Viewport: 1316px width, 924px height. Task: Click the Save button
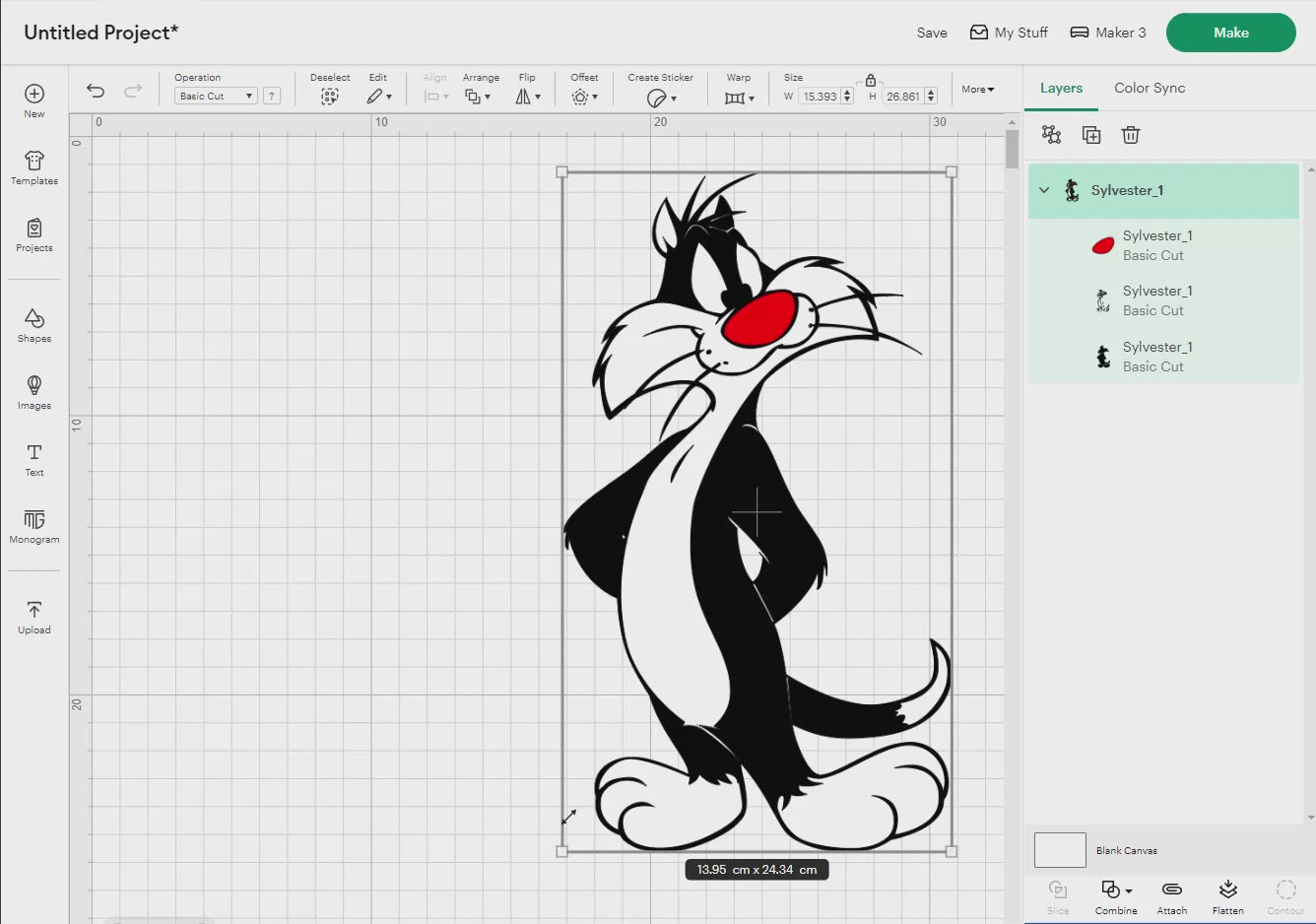pos(932,33)
